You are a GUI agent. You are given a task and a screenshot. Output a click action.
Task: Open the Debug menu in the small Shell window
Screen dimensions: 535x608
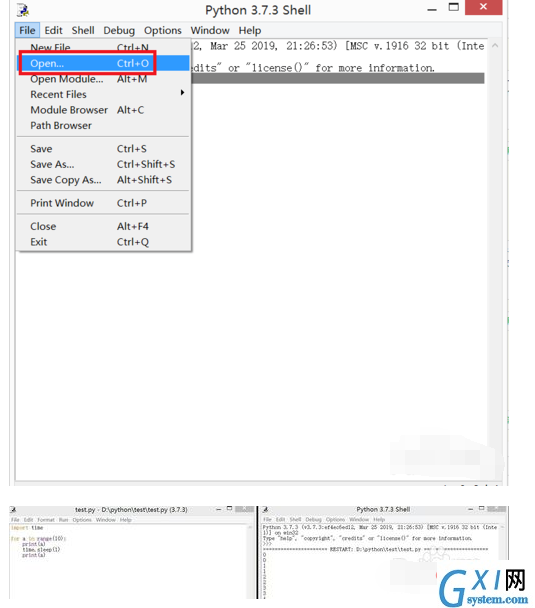(313, 519)
